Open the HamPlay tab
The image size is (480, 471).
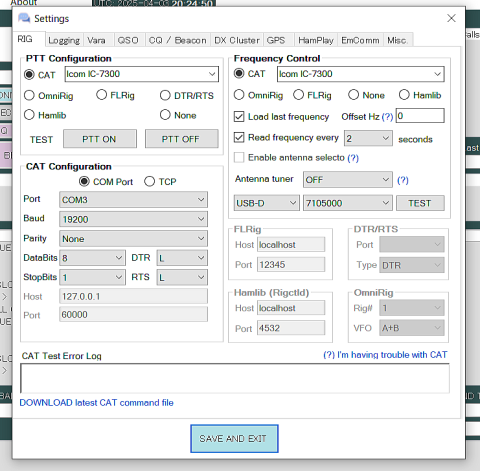click(316, 40)
